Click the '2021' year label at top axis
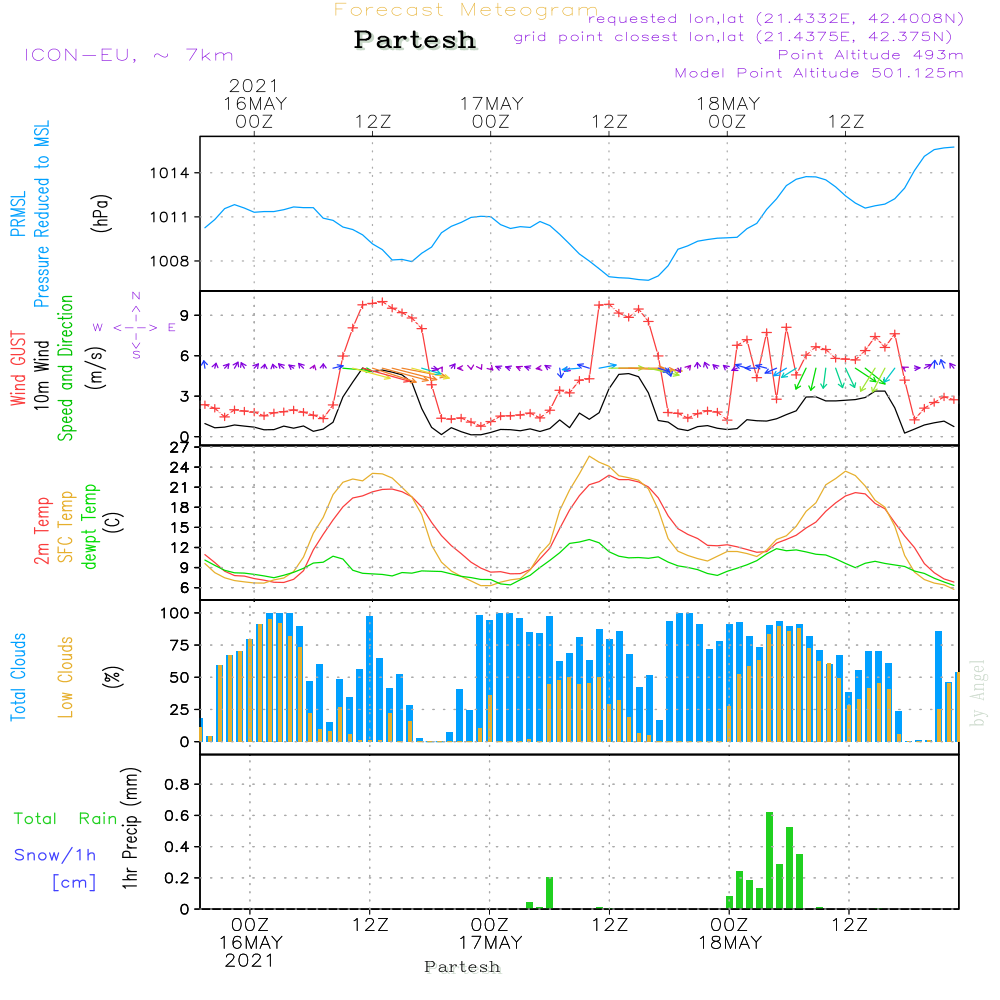Viewport: 1000px width, 1000px height. tap(254, 85)
